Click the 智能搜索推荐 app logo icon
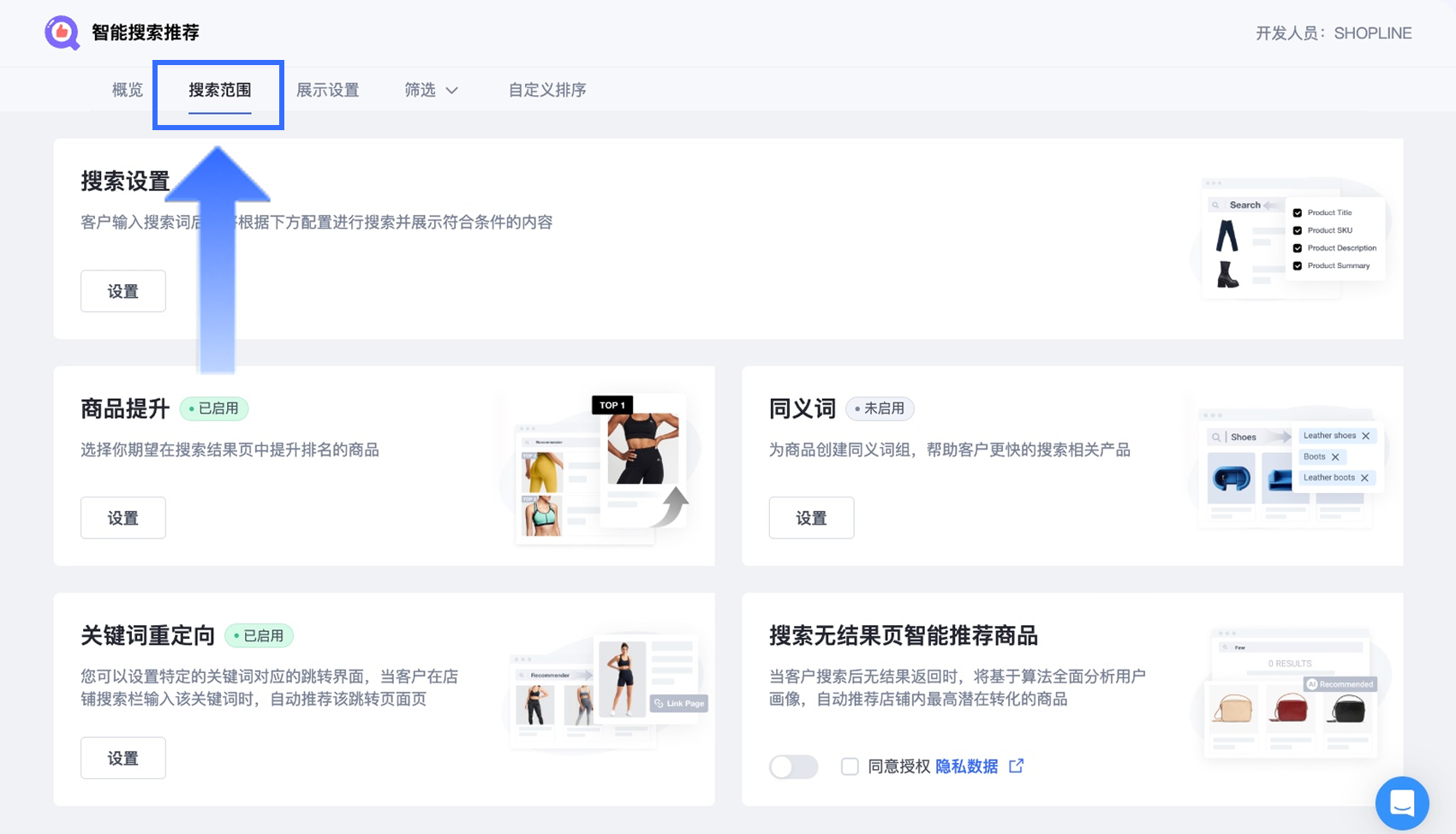1456x834 pixels. coord(62,33)
